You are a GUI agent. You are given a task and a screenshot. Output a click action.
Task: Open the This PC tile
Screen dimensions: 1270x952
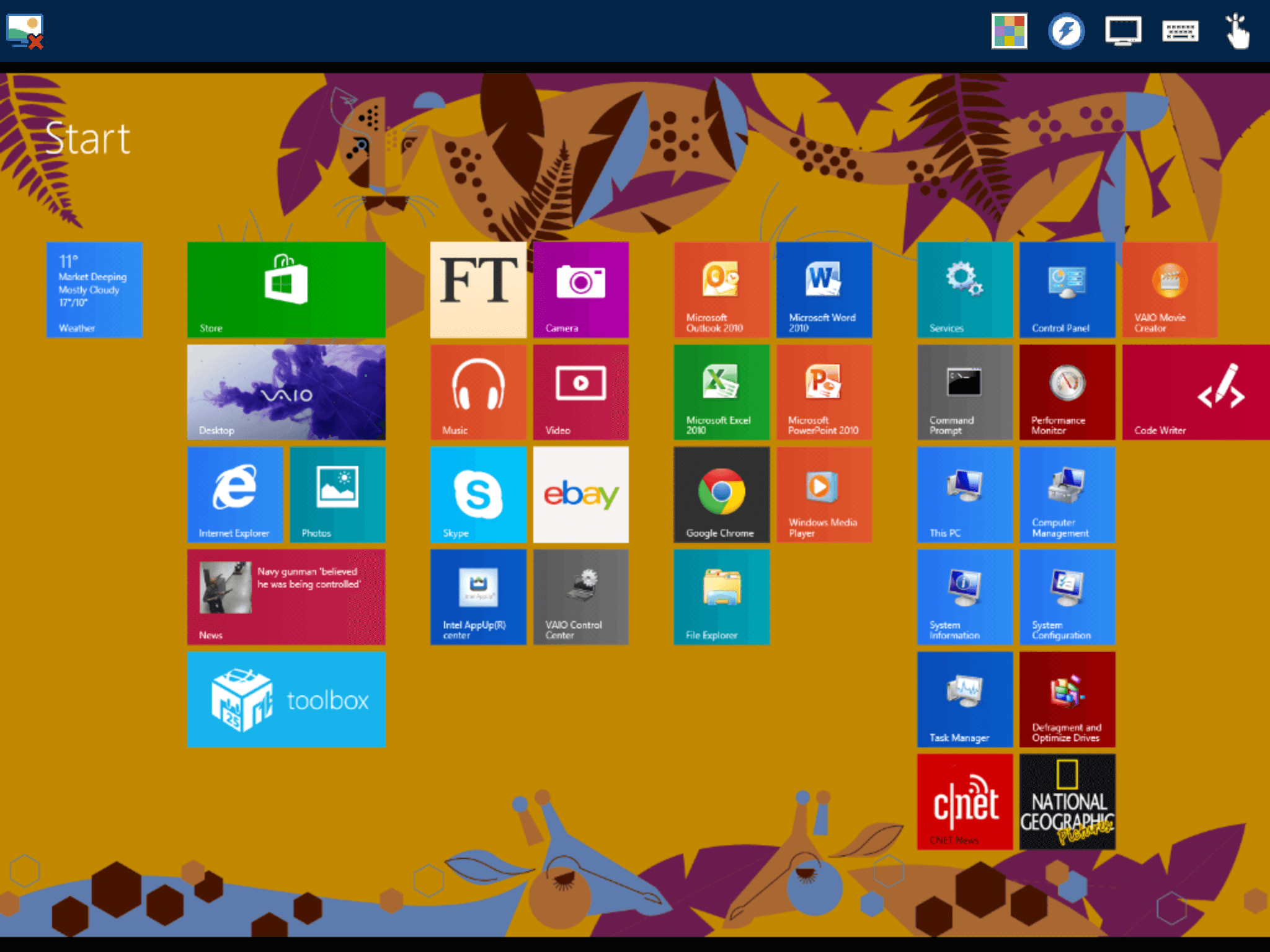coord(965,495)
